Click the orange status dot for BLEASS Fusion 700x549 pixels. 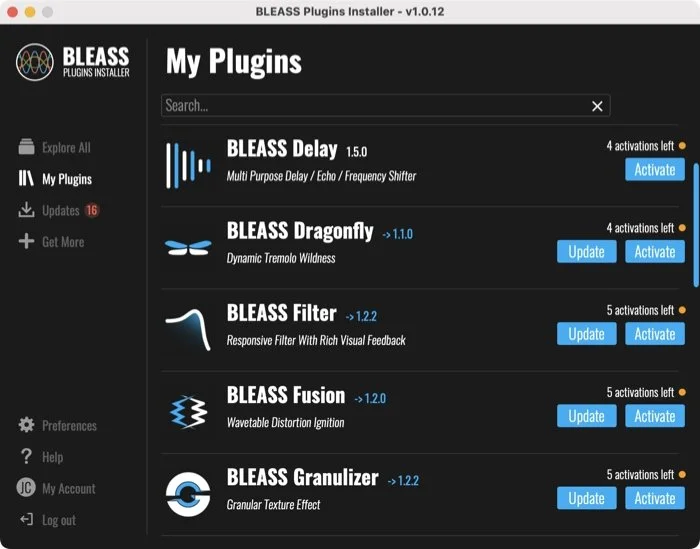pyautogui.click(x=682, y=392)
